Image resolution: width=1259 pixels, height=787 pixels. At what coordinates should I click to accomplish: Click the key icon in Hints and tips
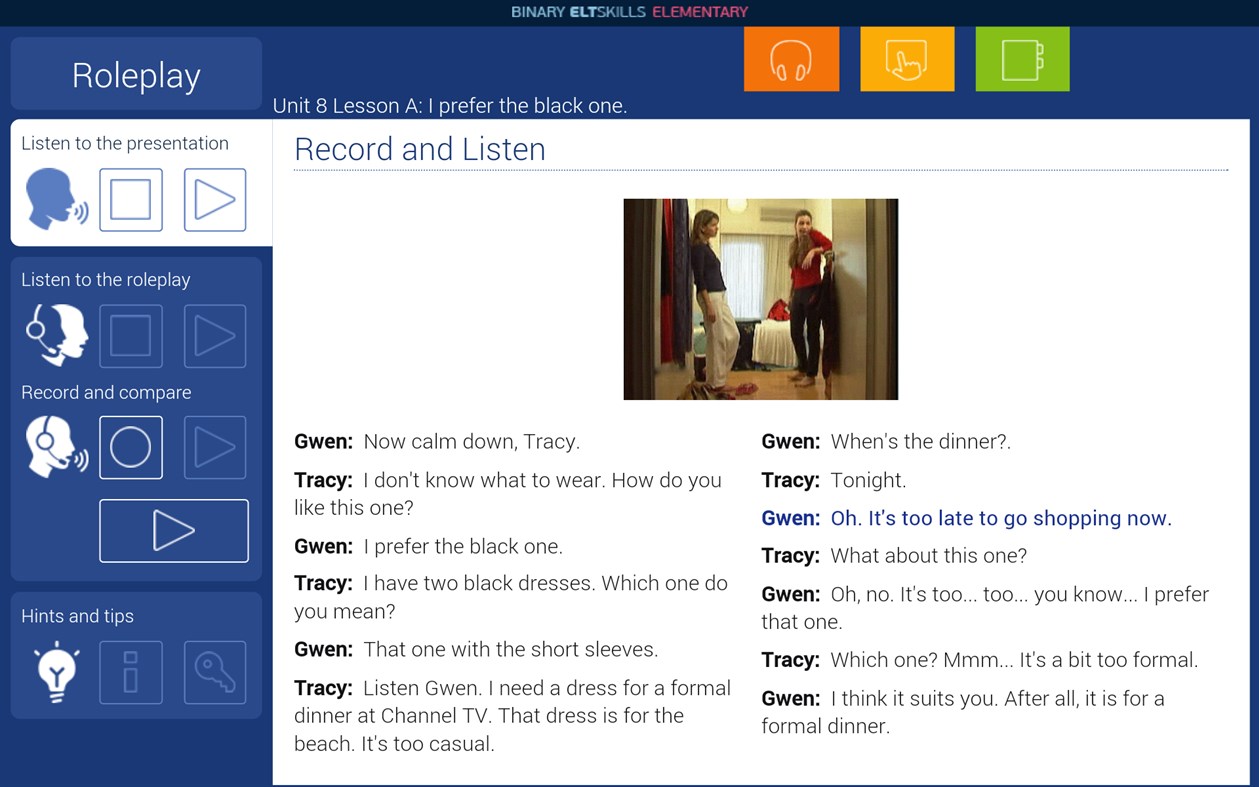coord(214,672)
